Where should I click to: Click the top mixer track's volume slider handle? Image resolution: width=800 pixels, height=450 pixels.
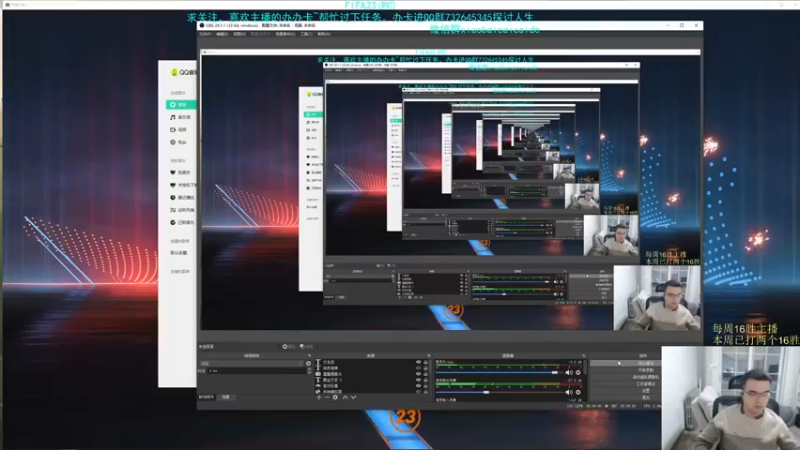coord(554,372)
